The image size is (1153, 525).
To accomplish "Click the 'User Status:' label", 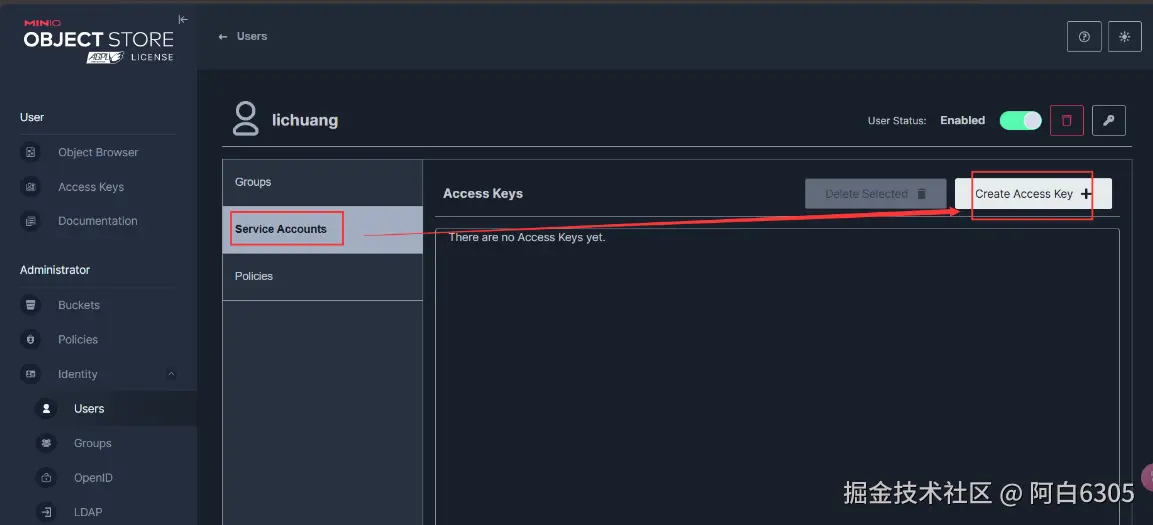I will point(897,121).
